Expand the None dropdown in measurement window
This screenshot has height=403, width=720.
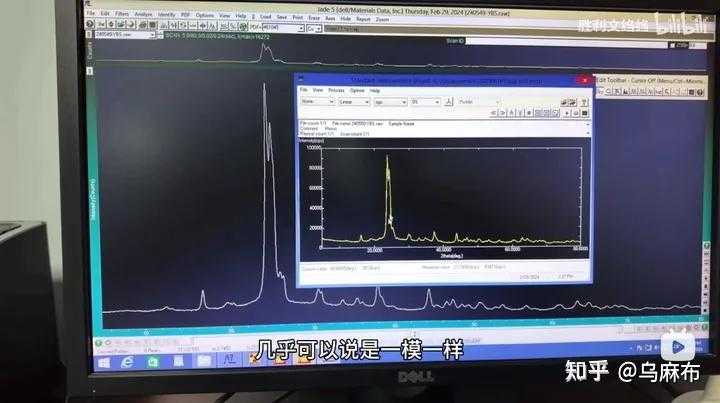[x=332, y=102]
